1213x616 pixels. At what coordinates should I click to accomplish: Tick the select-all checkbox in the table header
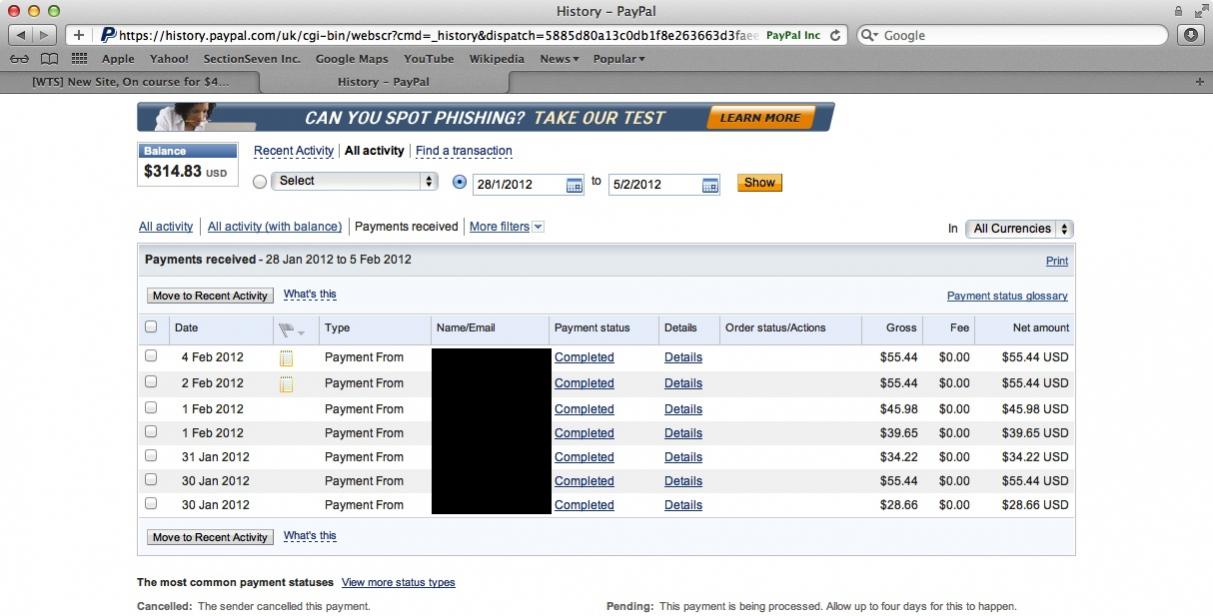point(151,327)
